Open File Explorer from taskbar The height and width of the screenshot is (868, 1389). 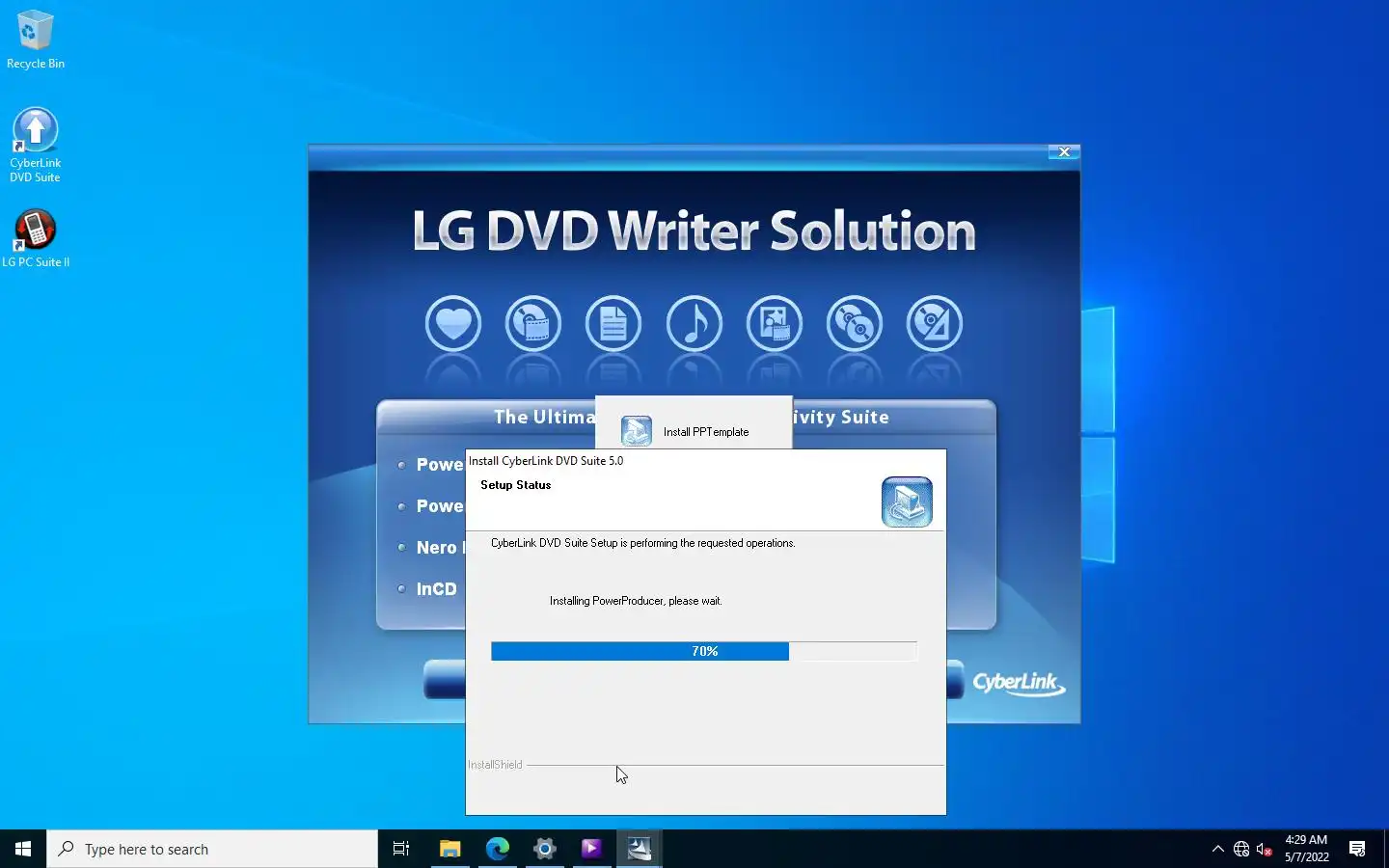pyautogui.click(x=449, y=849)
